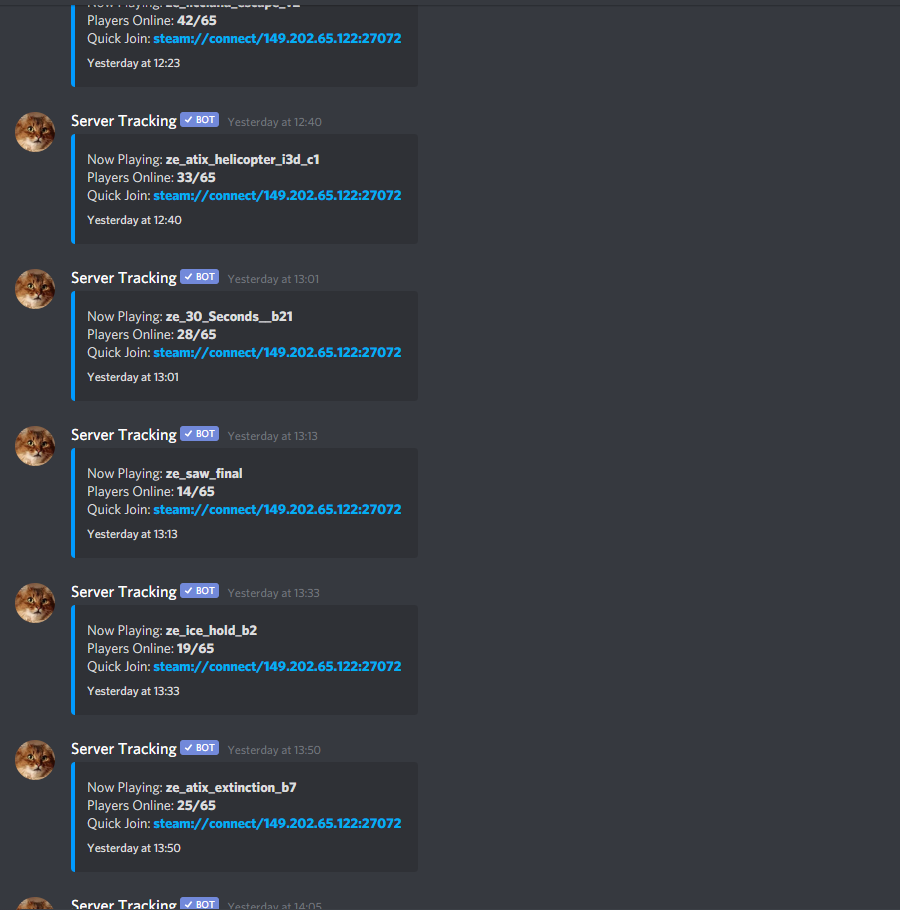Screen dimensions: 900x910
Task: Click the header timestamp Yesterday at 12:40
Action: pos(274,122)
